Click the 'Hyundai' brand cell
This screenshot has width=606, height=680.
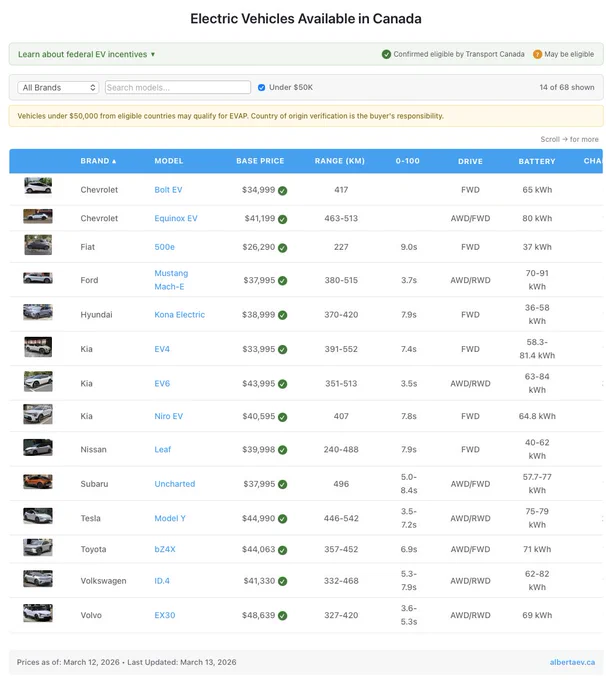[x=96, y=315]
